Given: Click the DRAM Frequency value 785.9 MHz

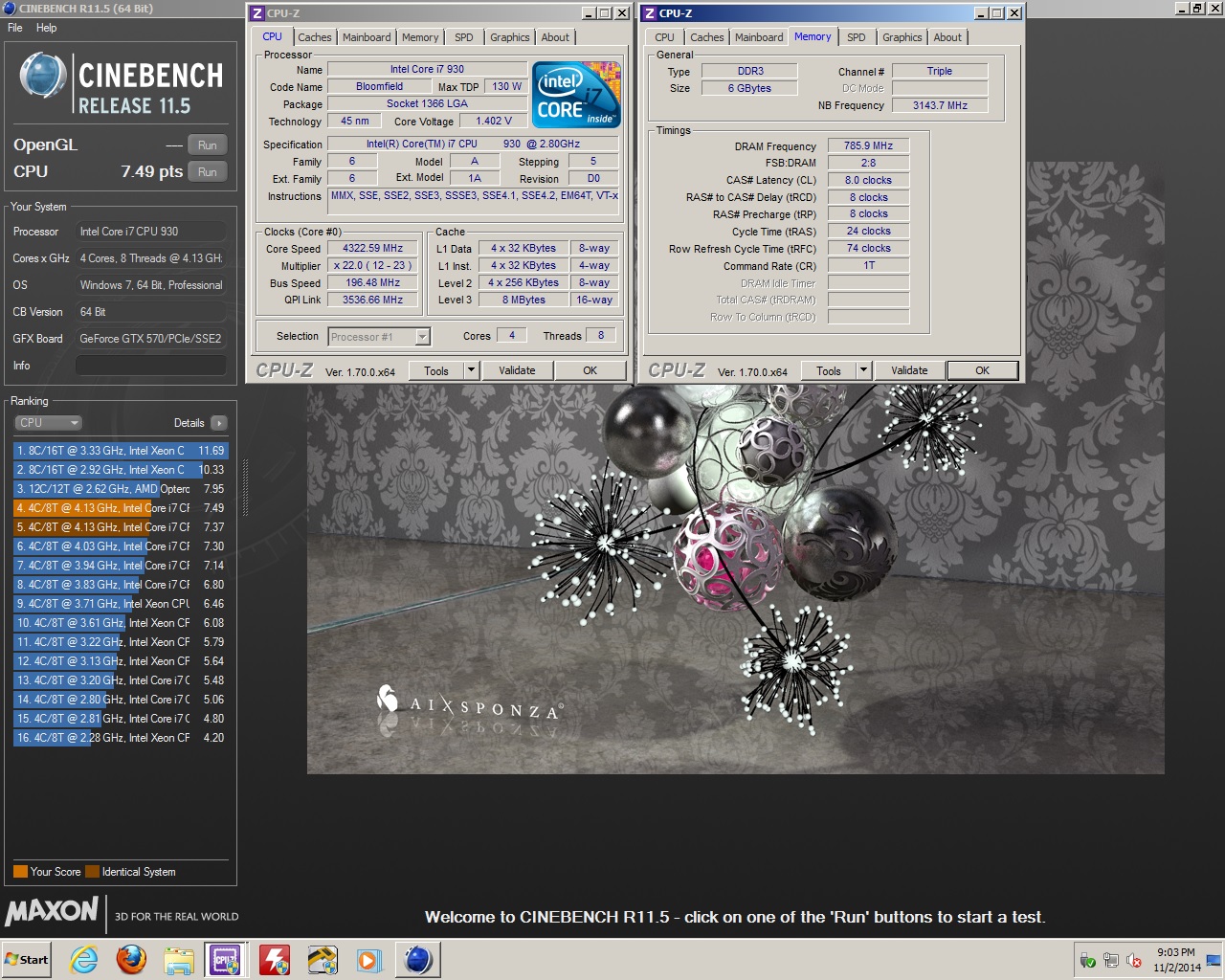Looking at the screenshot, I should [868, 145].
